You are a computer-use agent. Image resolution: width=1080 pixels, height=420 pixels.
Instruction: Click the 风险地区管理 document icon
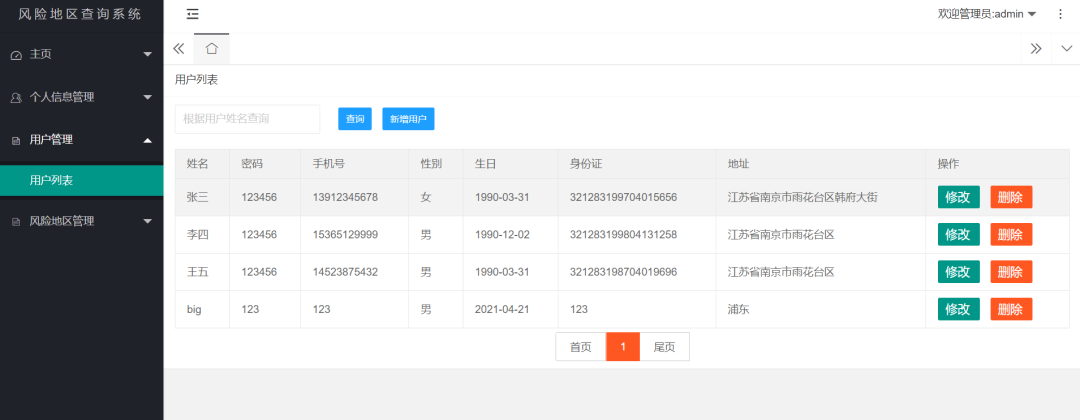[x=17, y=222]
